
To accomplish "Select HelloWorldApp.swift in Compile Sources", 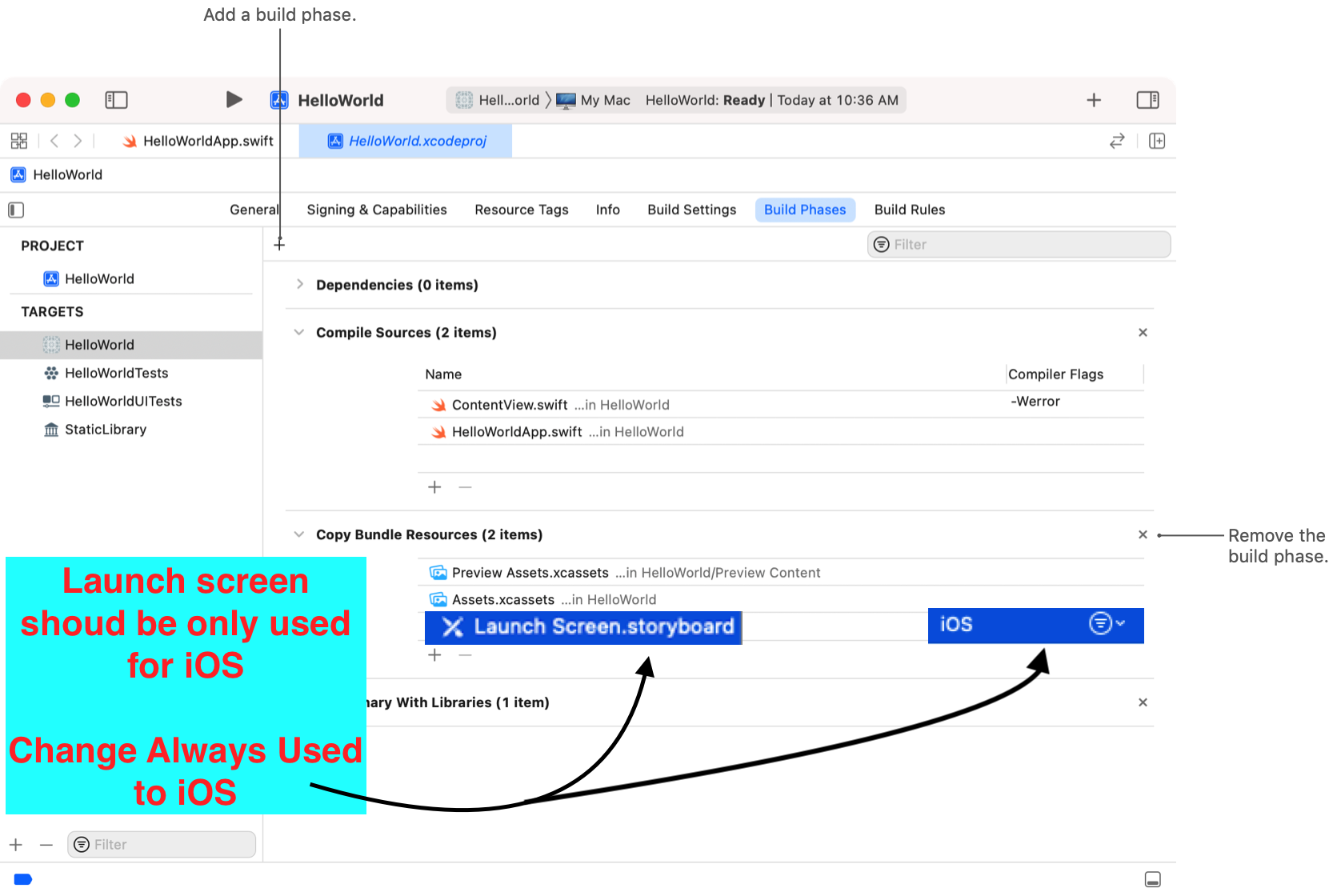I will coord(780,432).
